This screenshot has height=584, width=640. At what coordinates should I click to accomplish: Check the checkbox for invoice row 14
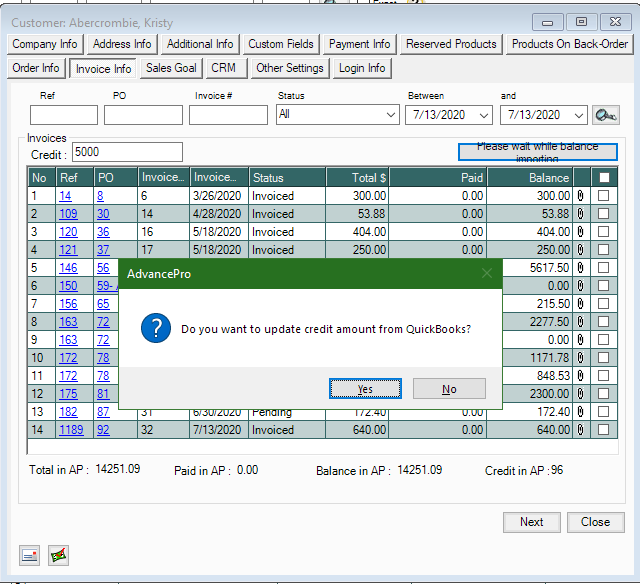point(603,430)
